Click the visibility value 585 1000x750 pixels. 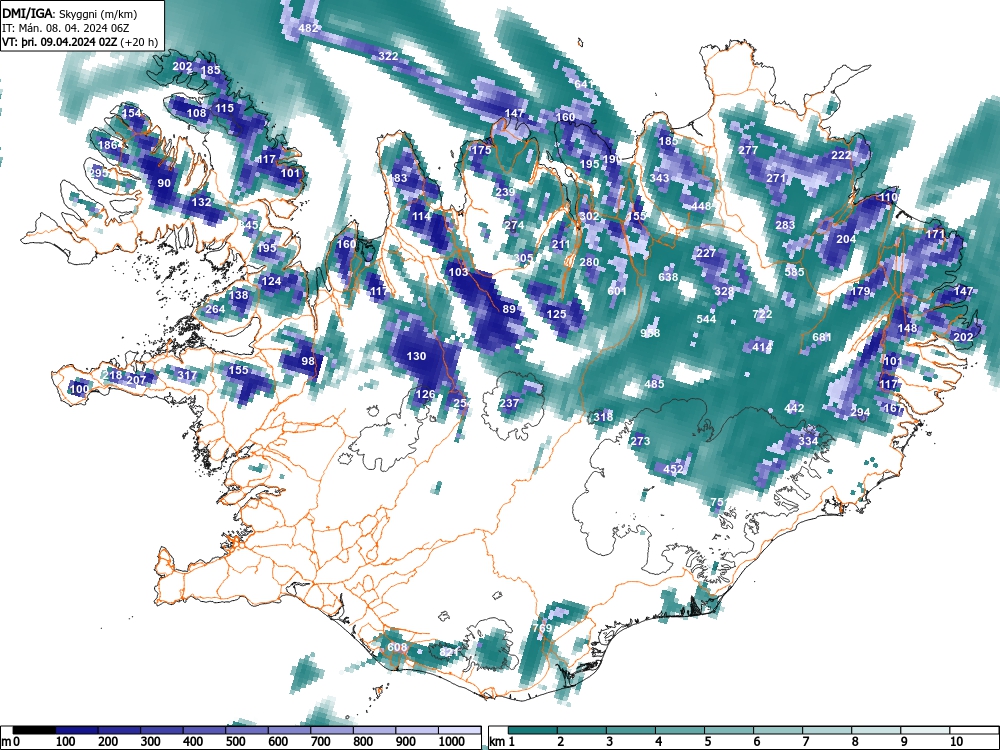[x=795, y=272]
